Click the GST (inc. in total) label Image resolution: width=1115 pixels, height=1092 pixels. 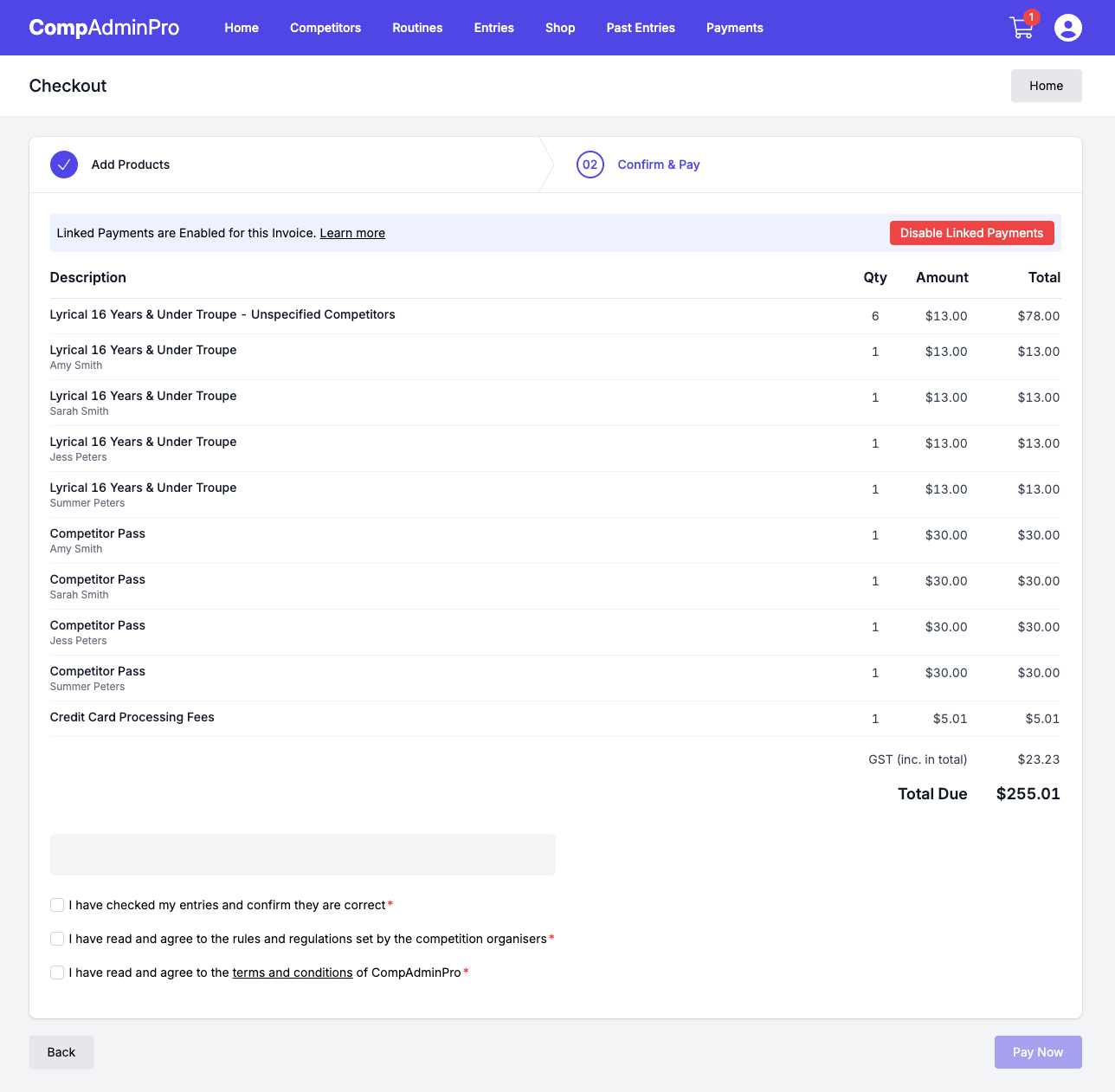[x=918, y=759]
